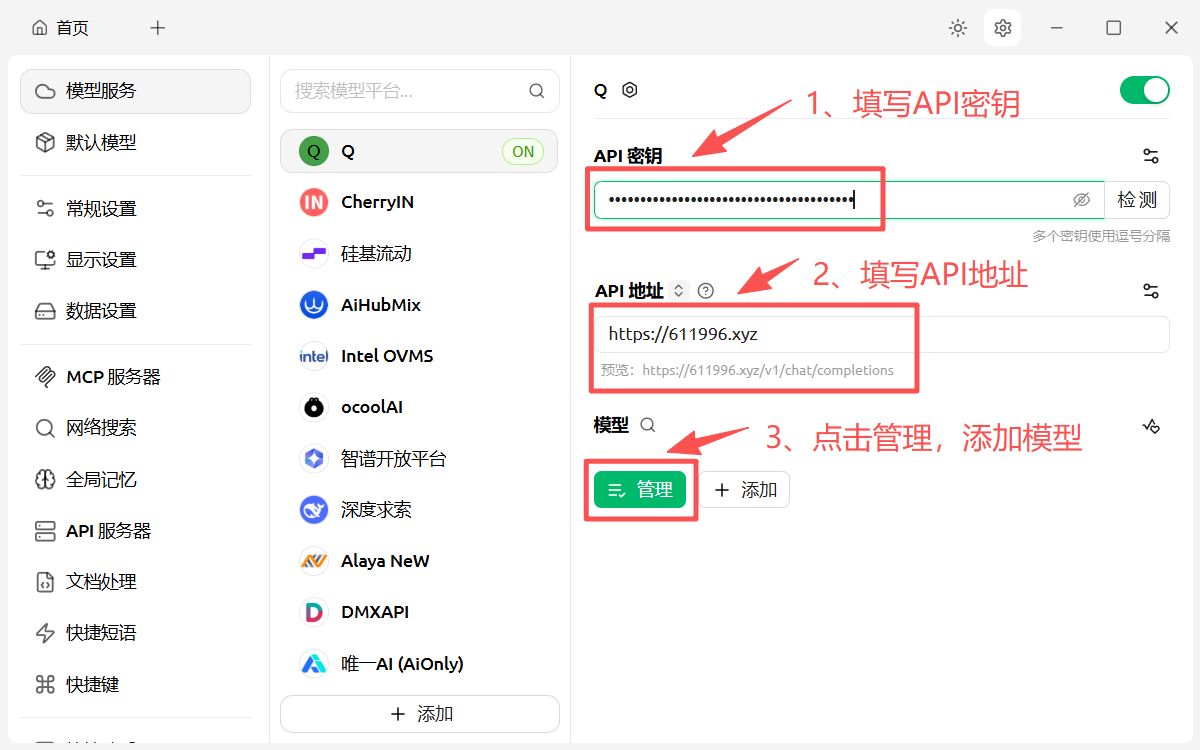The height and width of the screenshot is (750, 1200).
Task: Open provider settings gear next to Q title
Action: (629, 90)
